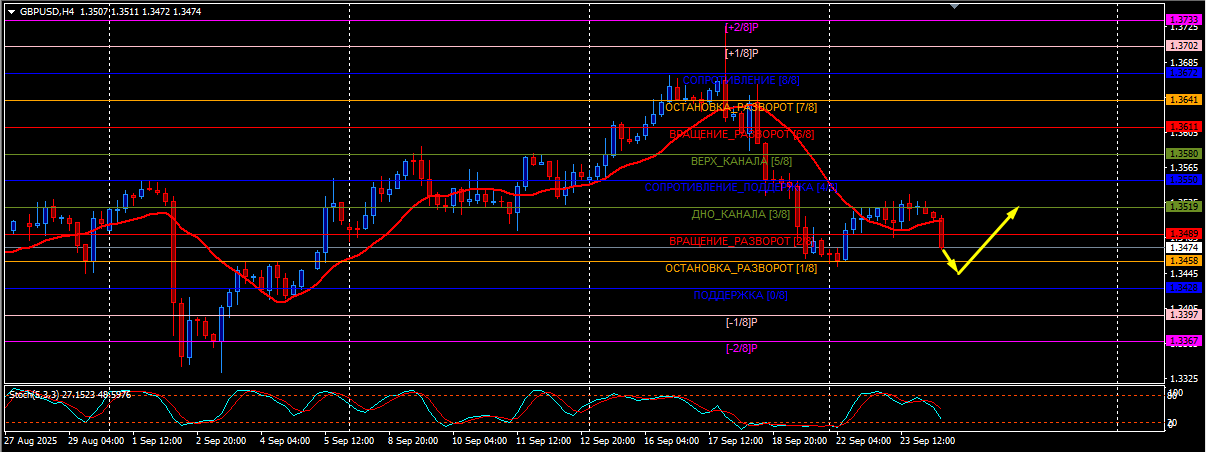
Task: Click the Stoch(5,3,3) indicator label
Action: (x=32, y=395)
